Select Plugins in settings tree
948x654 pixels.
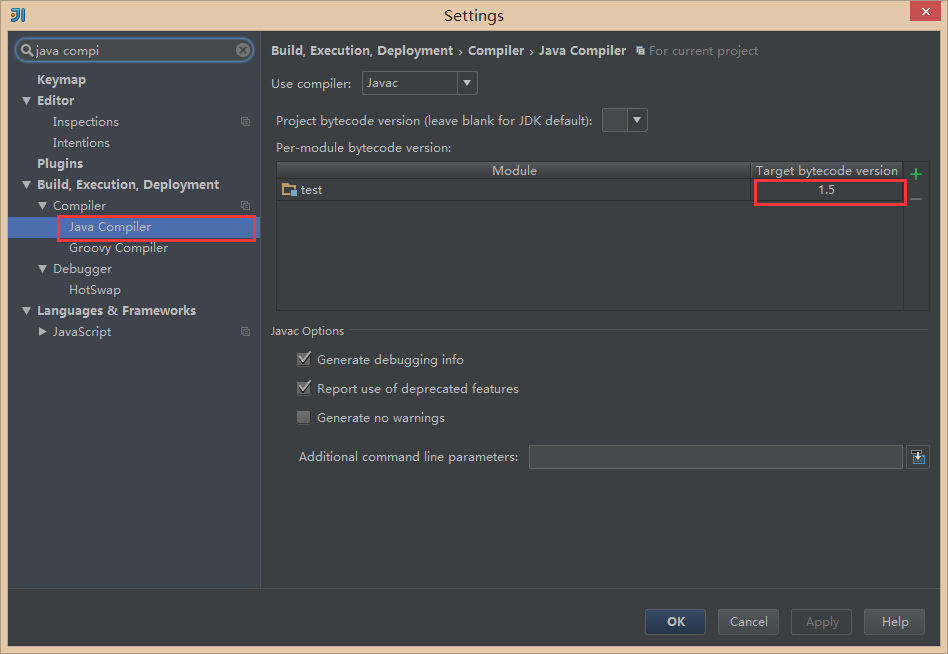pyautogui.click(x=60, y=164)
